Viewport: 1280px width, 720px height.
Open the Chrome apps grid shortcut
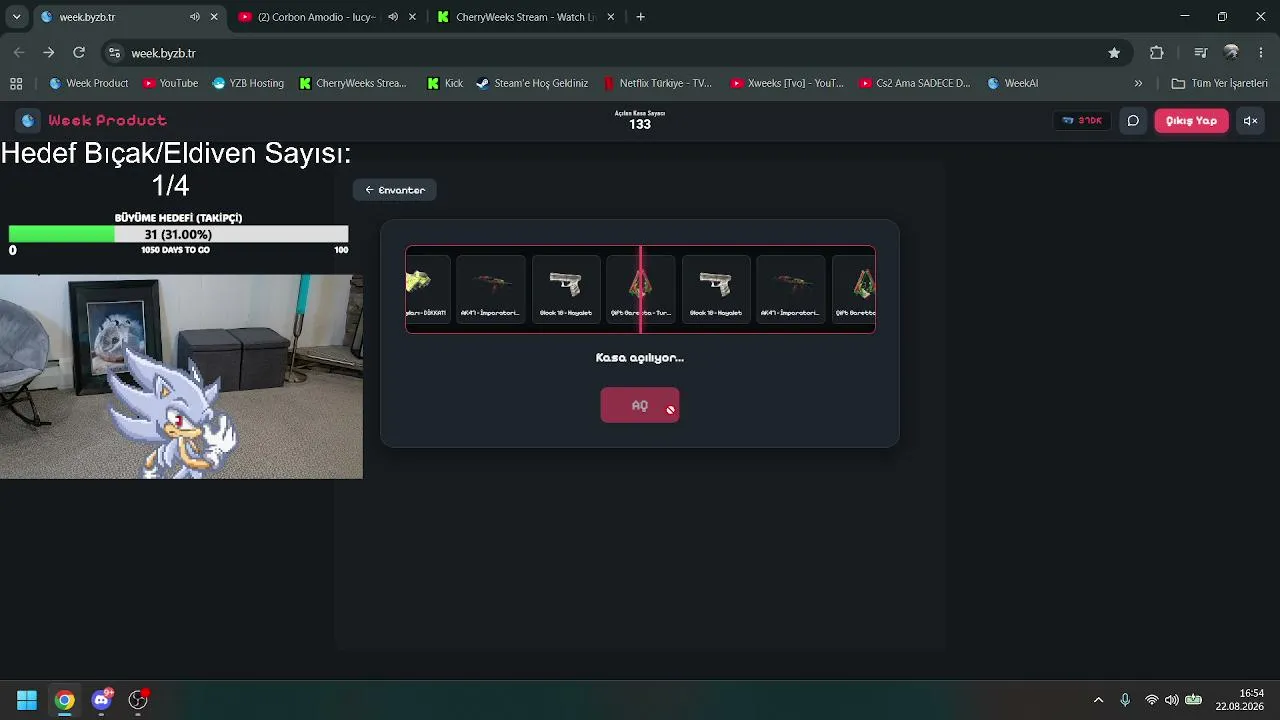coord(16,83)
